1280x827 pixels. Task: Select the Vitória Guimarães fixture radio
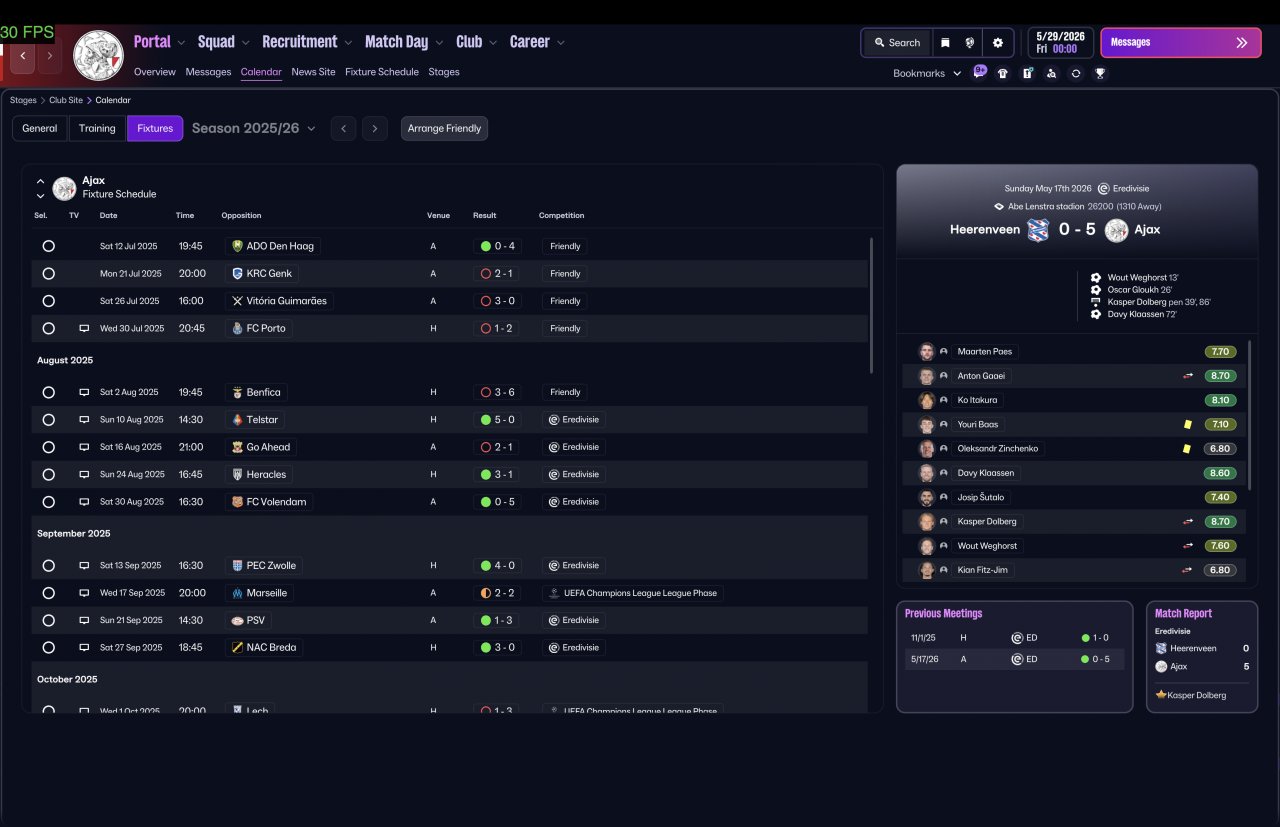[x=48, y=301]
